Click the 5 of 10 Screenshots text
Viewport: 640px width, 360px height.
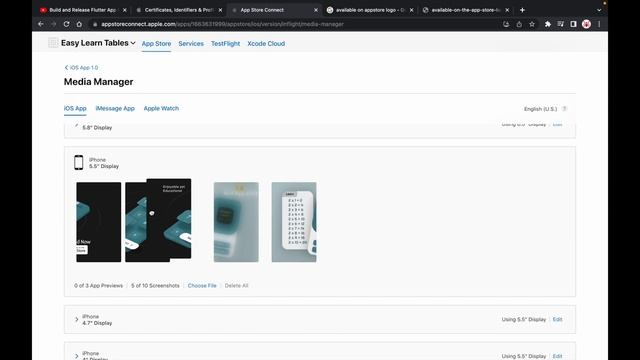(155, 286)
